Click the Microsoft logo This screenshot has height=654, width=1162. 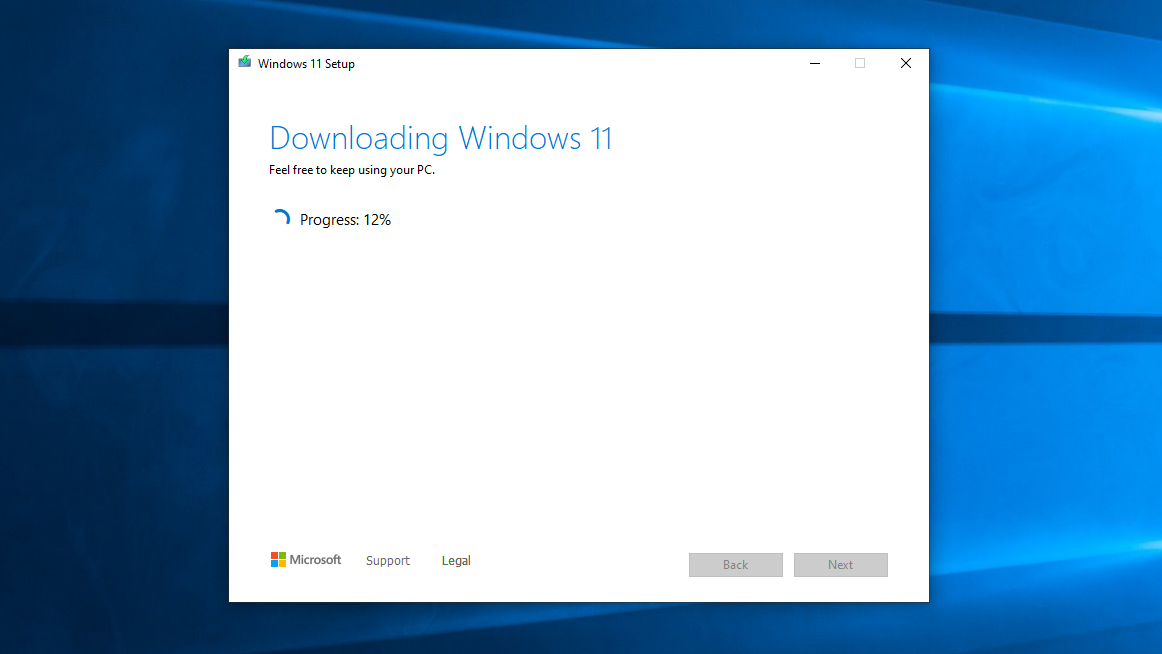point(305,560)
